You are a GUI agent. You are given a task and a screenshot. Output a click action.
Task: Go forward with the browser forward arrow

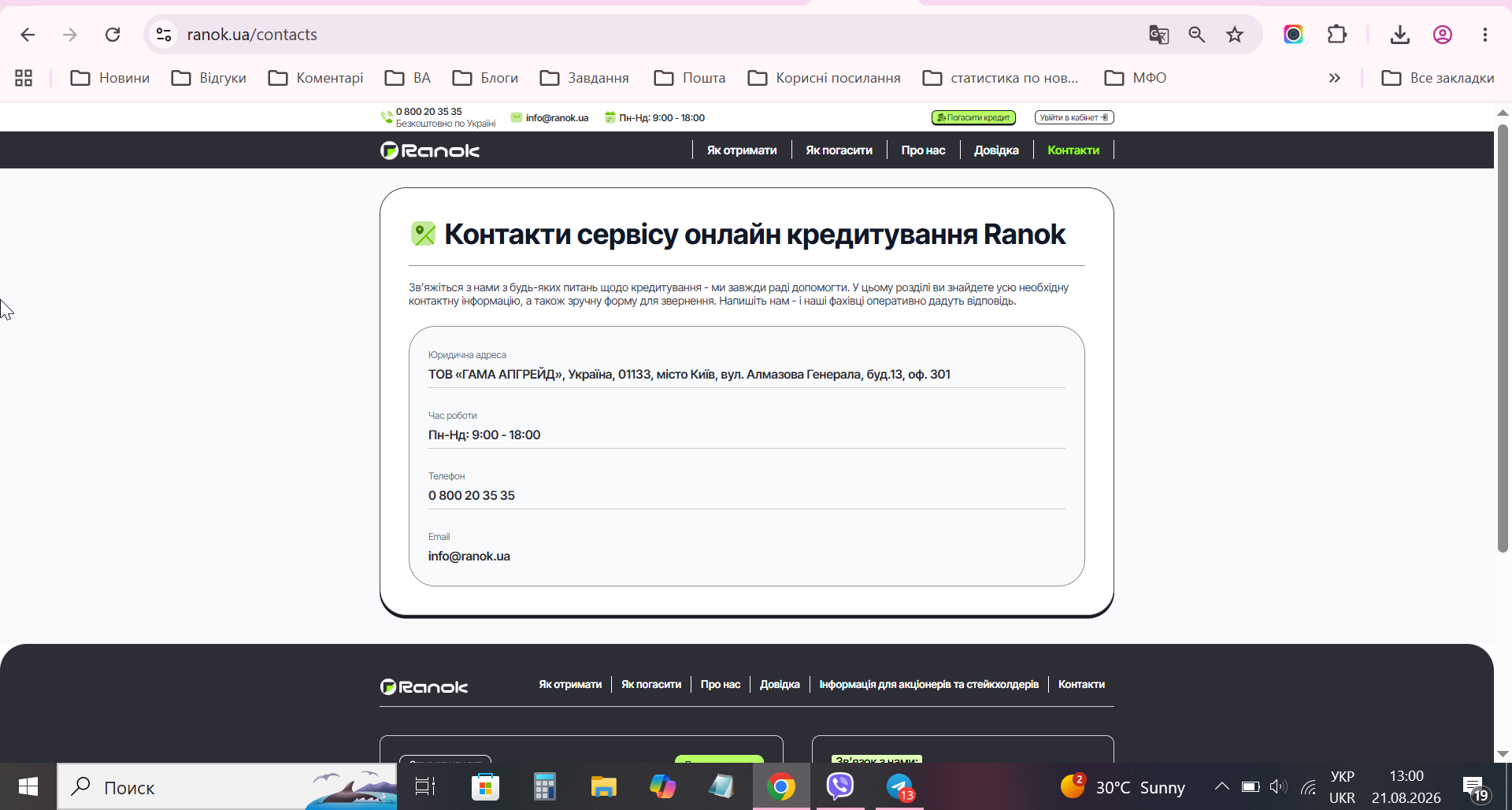(x=70, y=35)
